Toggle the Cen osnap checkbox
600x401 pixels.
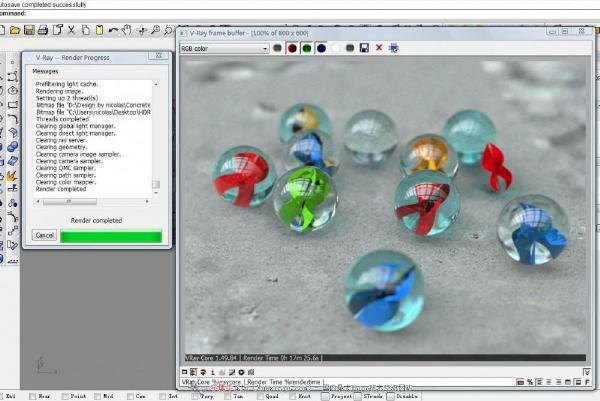[130, 396]
